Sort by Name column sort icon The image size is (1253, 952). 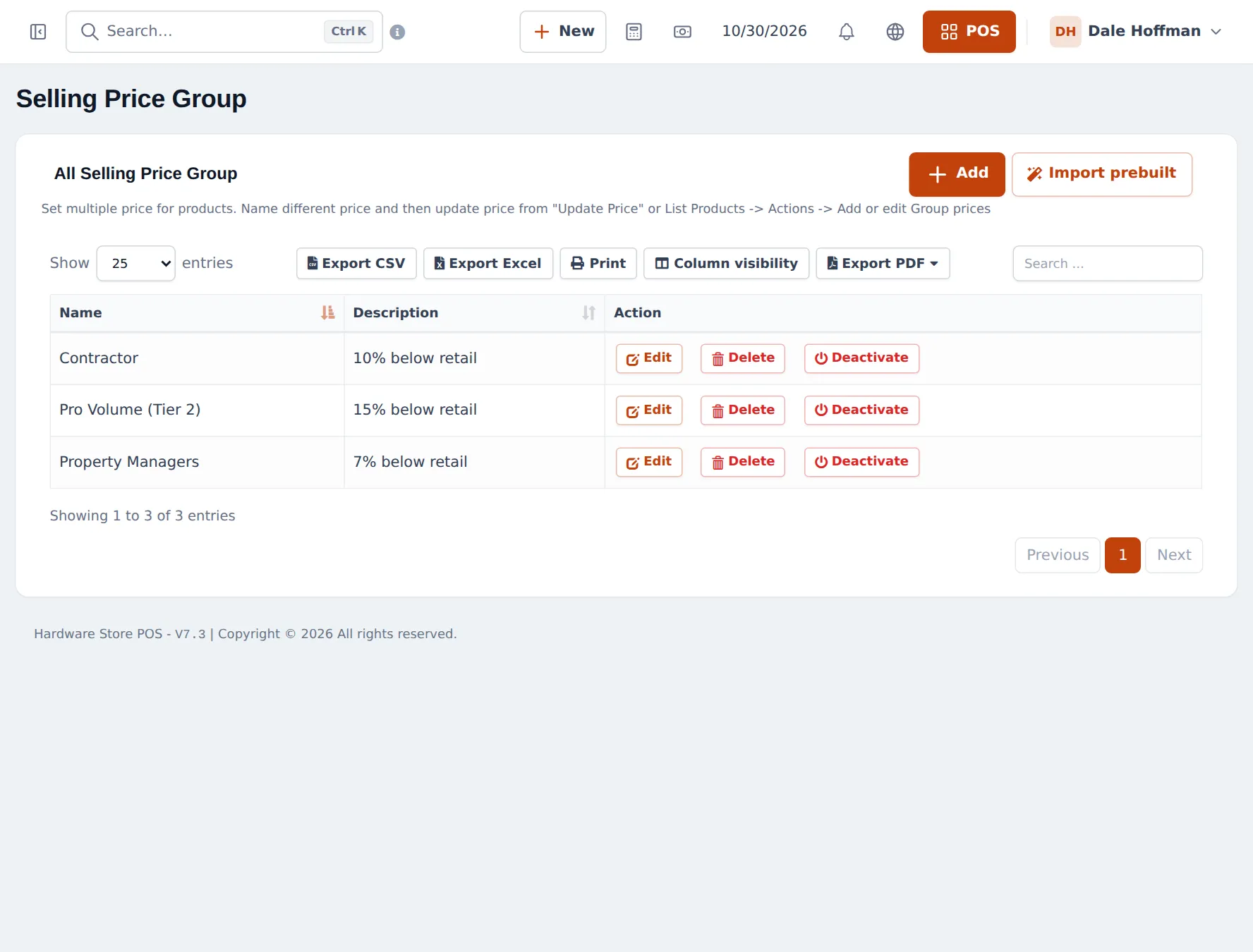click(x=327, y=312)
